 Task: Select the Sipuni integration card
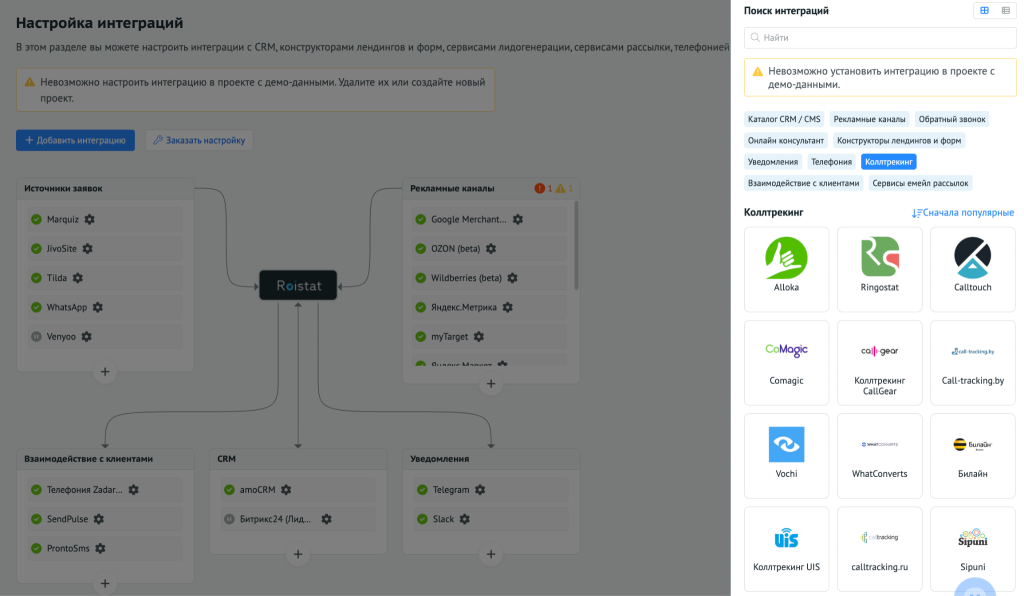pos(972,550)
